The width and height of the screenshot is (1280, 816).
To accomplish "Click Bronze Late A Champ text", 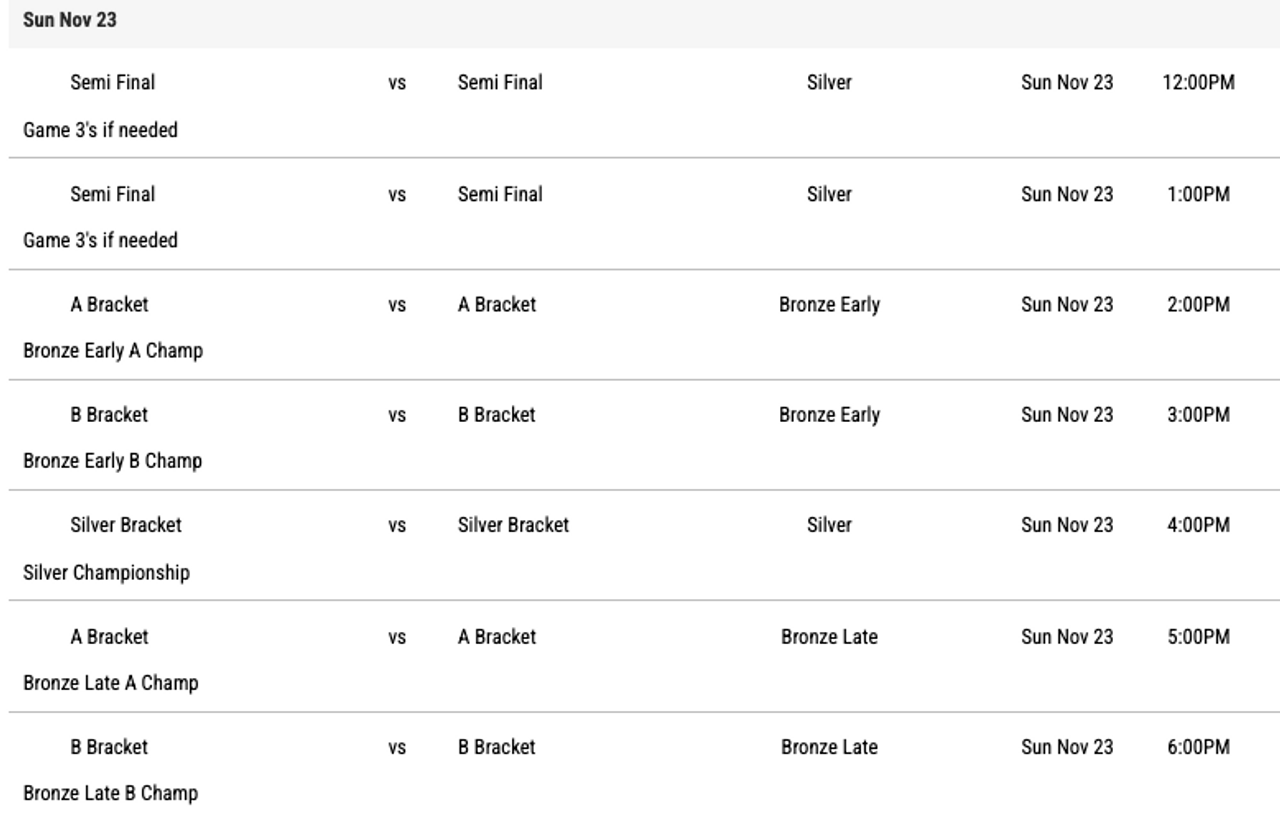I will [111, 683].
